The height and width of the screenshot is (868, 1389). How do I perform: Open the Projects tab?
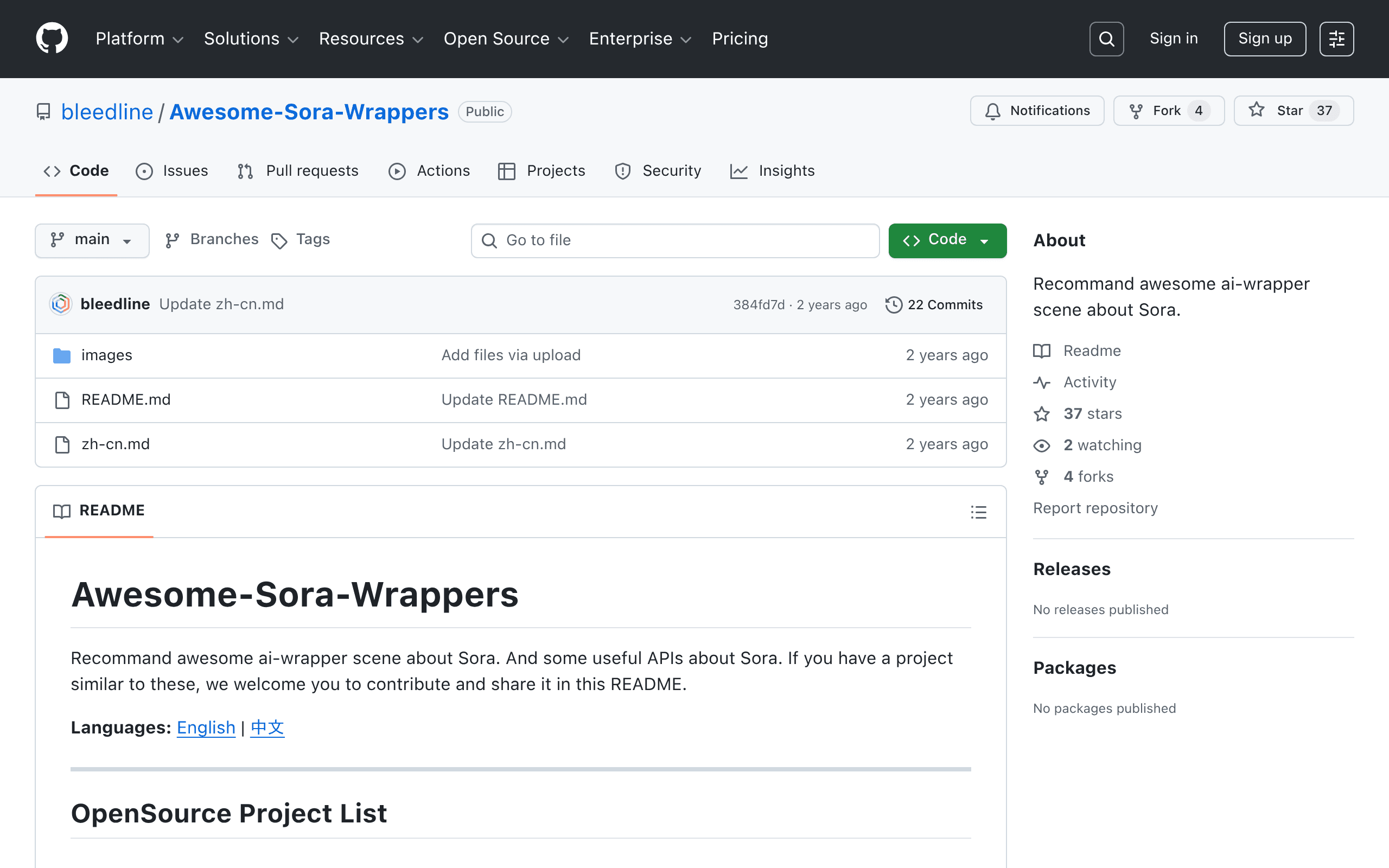(x=542, y=171)
